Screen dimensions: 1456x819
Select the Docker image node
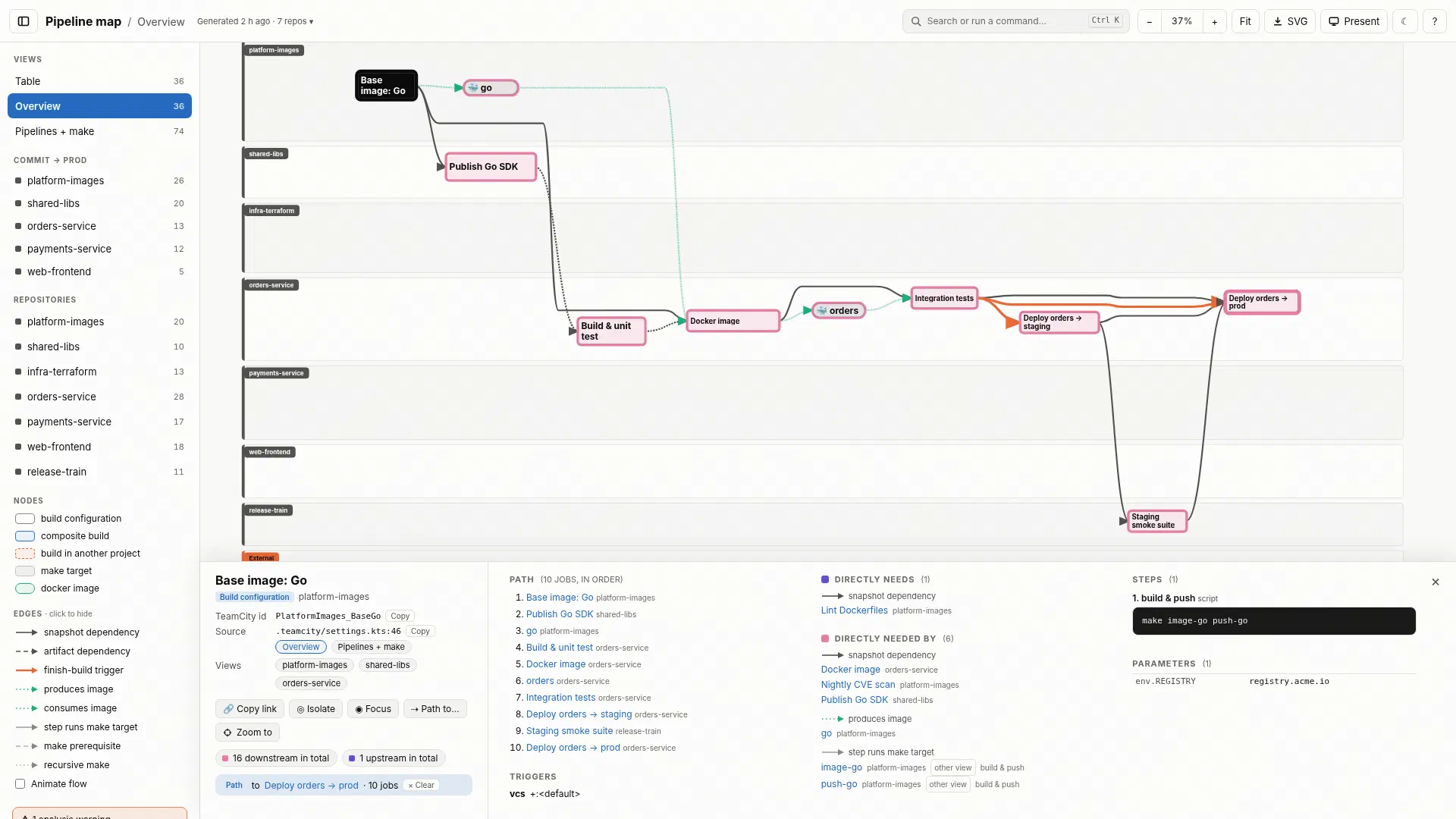(x=733, y=321)
